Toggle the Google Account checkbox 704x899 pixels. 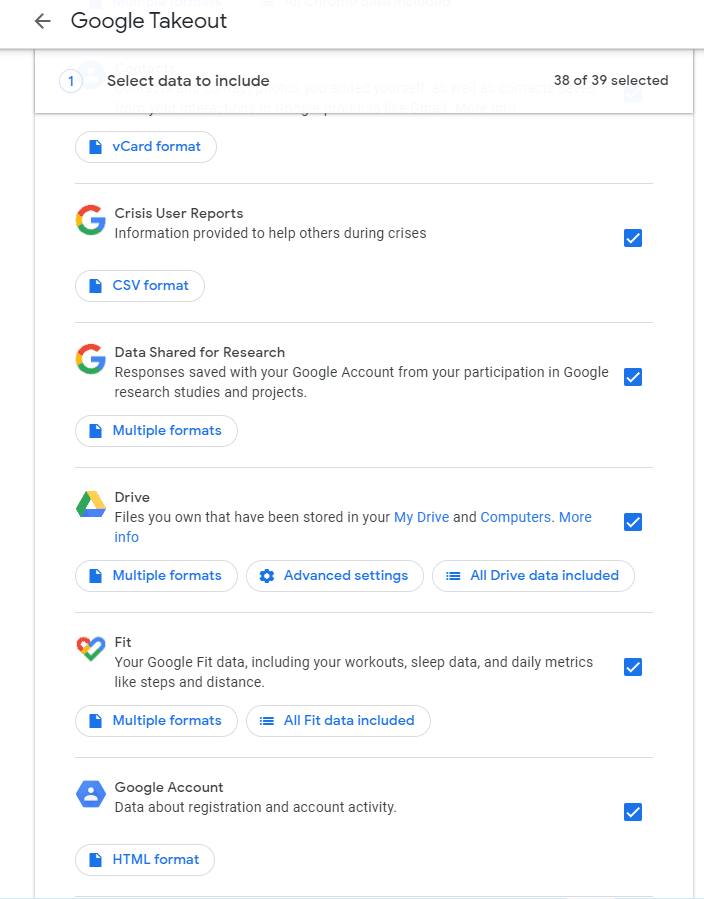632,812
